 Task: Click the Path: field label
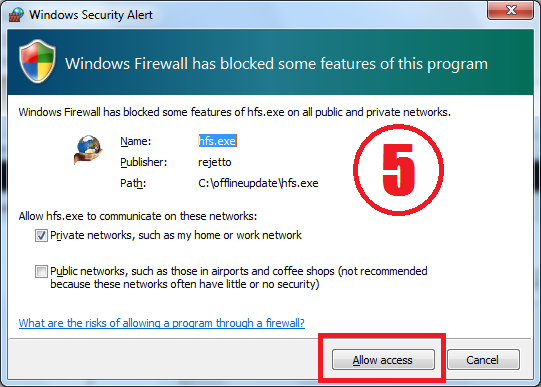pos(133,183)
